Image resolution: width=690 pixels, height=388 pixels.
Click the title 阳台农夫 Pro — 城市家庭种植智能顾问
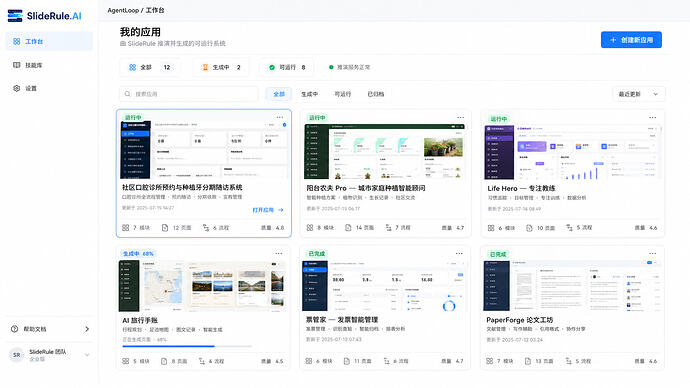click(x=366, y=188)
